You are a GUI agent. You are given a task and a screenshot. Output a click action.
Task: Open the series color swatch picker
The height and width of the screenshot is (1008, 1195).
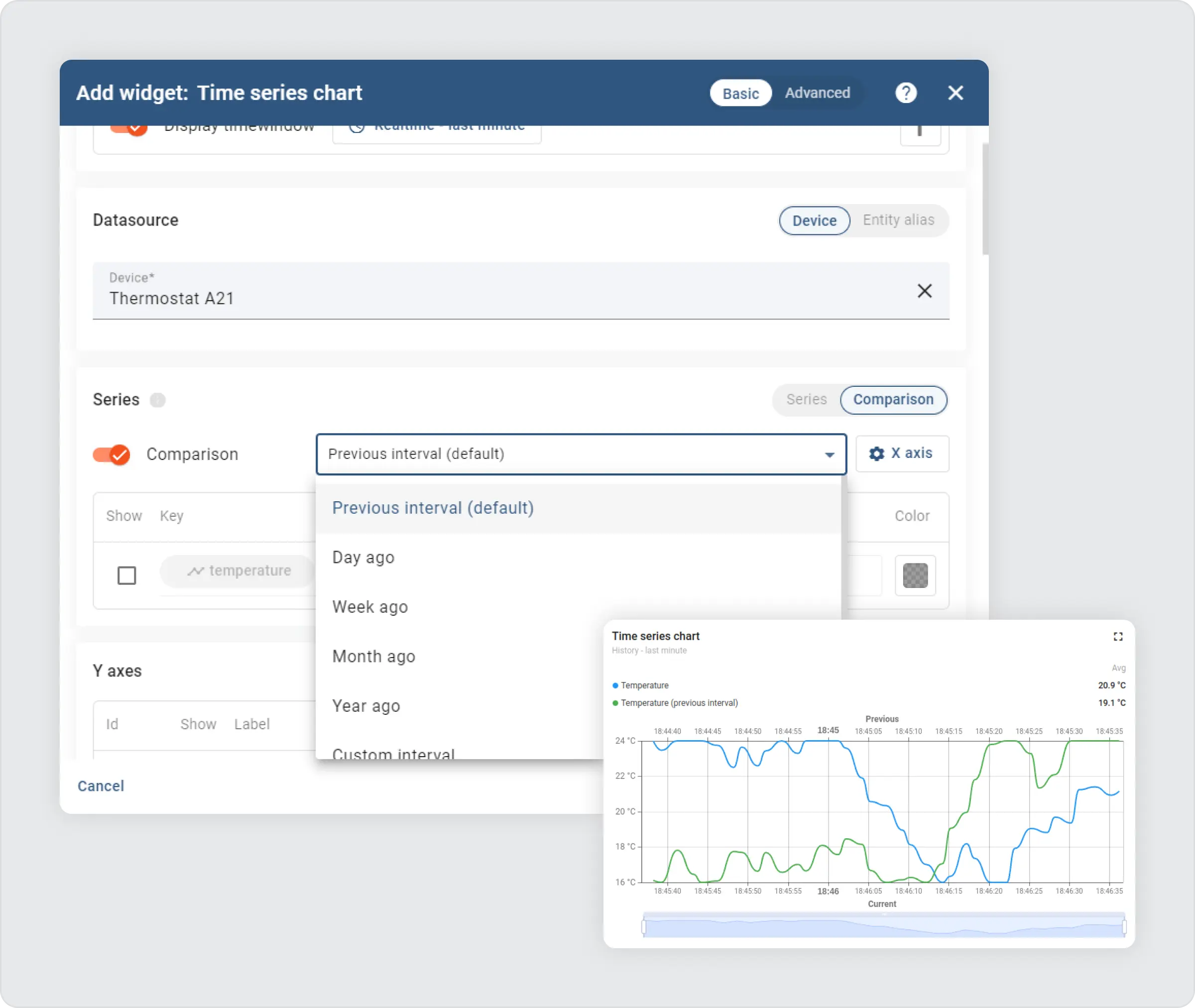coord(915,576)
